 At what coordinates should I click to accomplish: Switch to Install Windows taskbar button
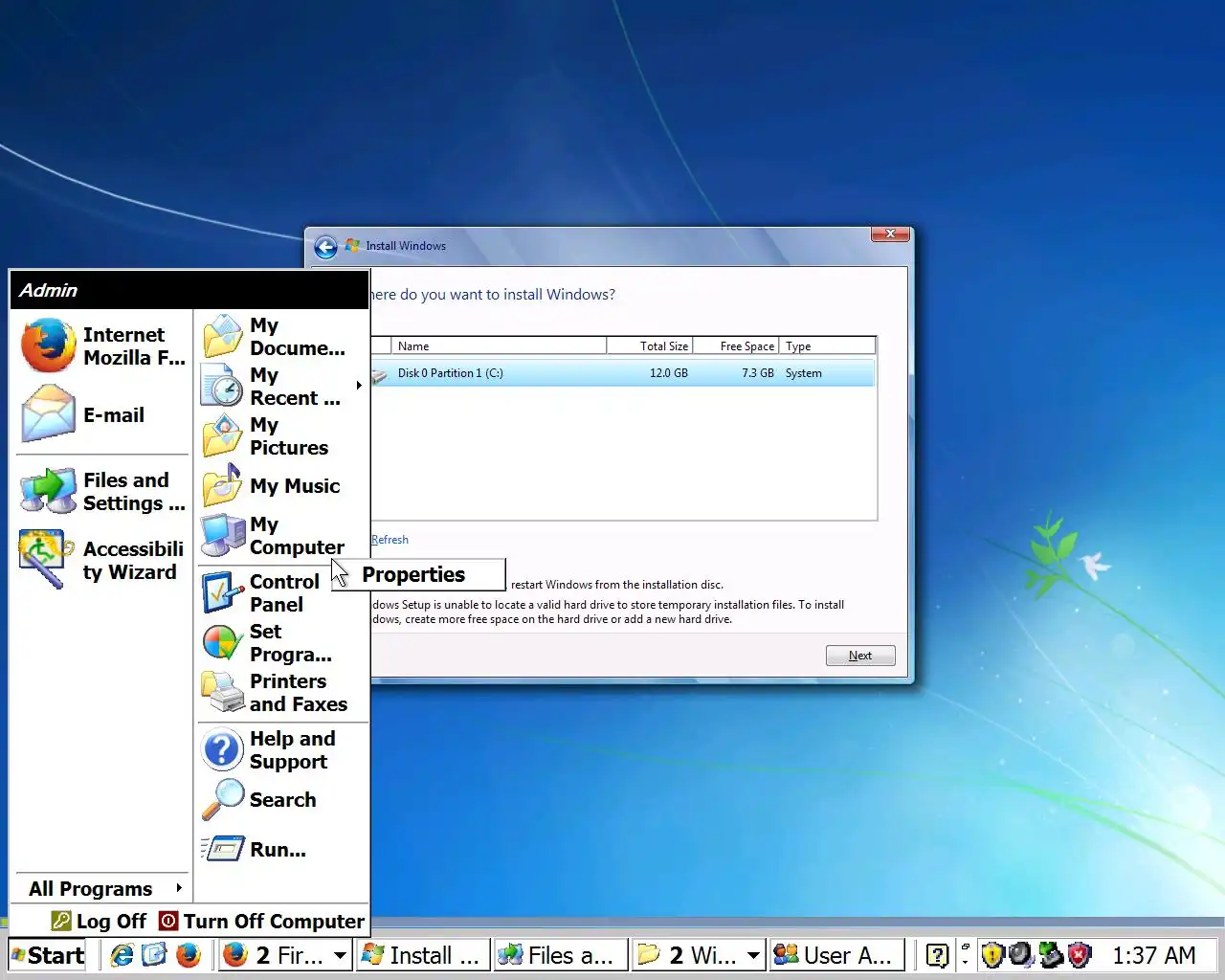[422, 955]
